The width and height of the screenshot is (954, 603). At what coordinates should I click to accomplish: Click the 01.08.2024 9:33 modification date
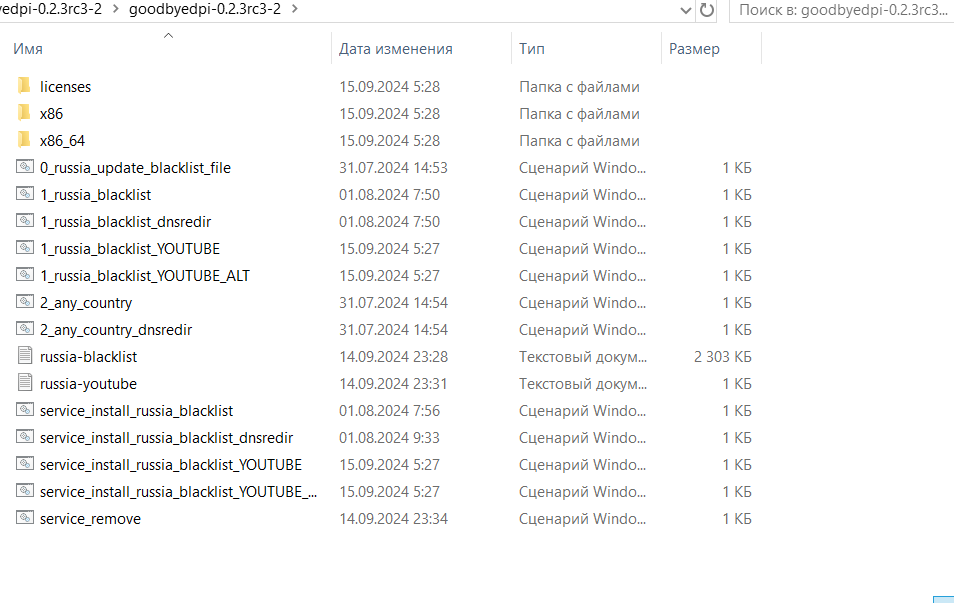pos(389,437)
